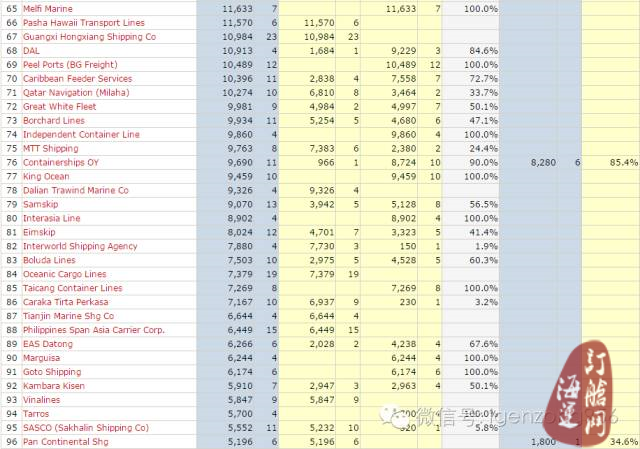Select total TEU 9,070 in Samskip row
This screenshot has height=449, width=640.
tap(240, 204)
